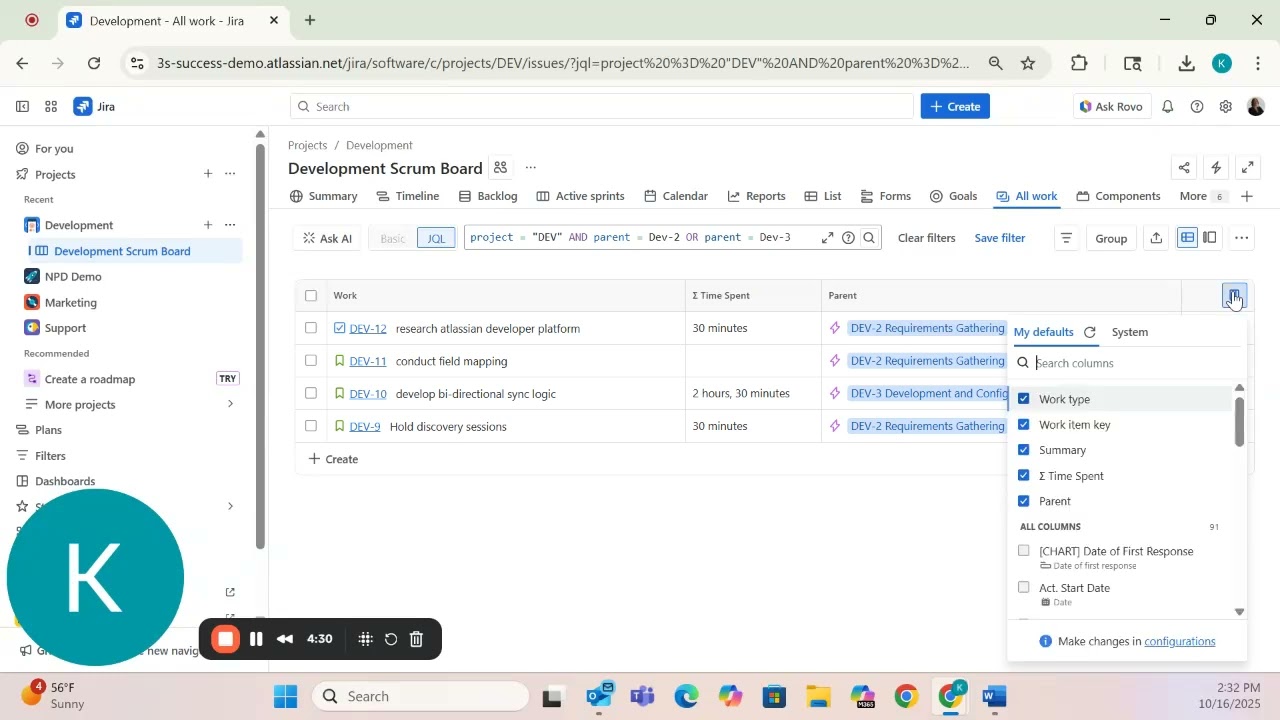
Task: Uncheck the Summary column
Action: tap(1023, 450)
